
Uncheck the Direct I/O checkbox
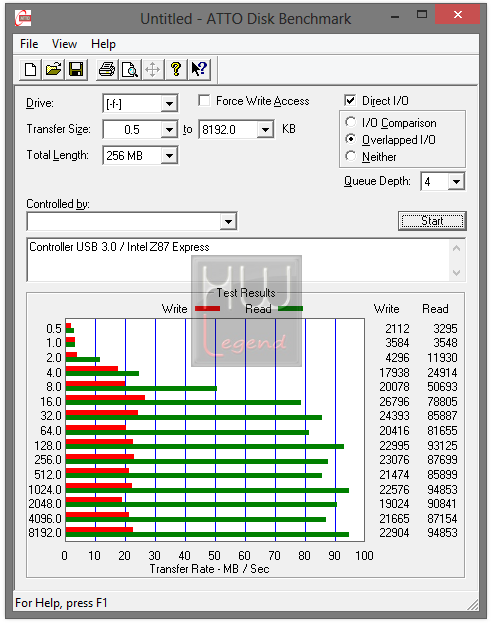point(350,101)
